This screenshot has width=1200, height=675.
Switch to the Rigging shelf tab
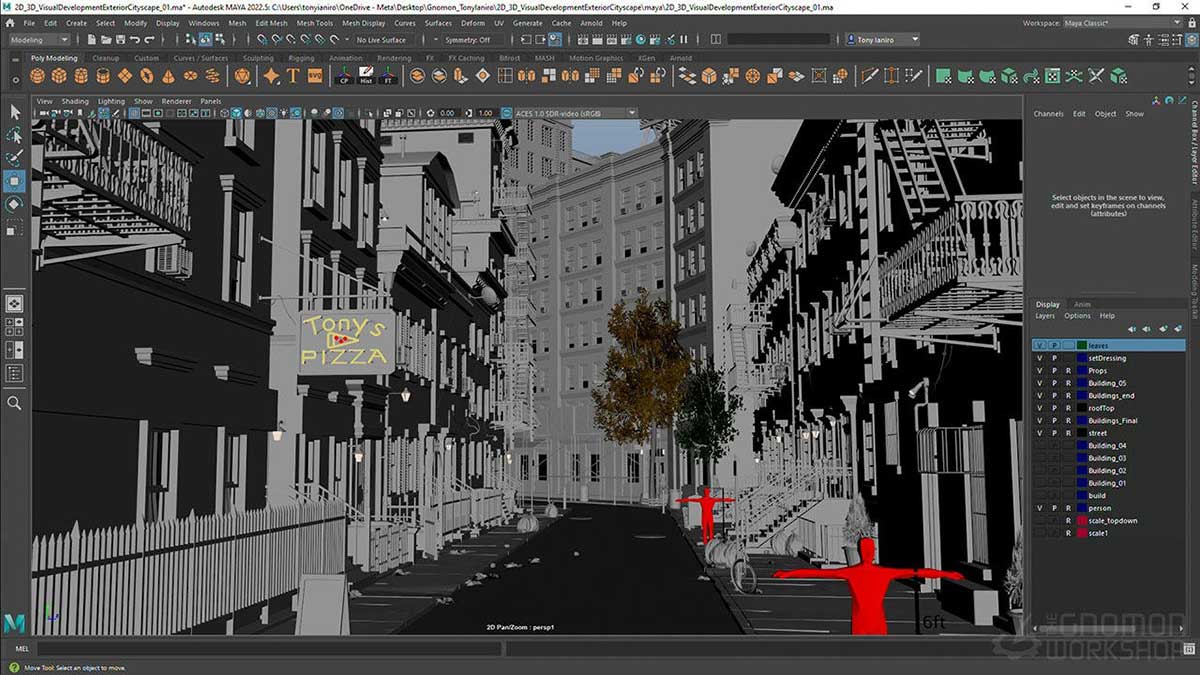tap(303, 58)
